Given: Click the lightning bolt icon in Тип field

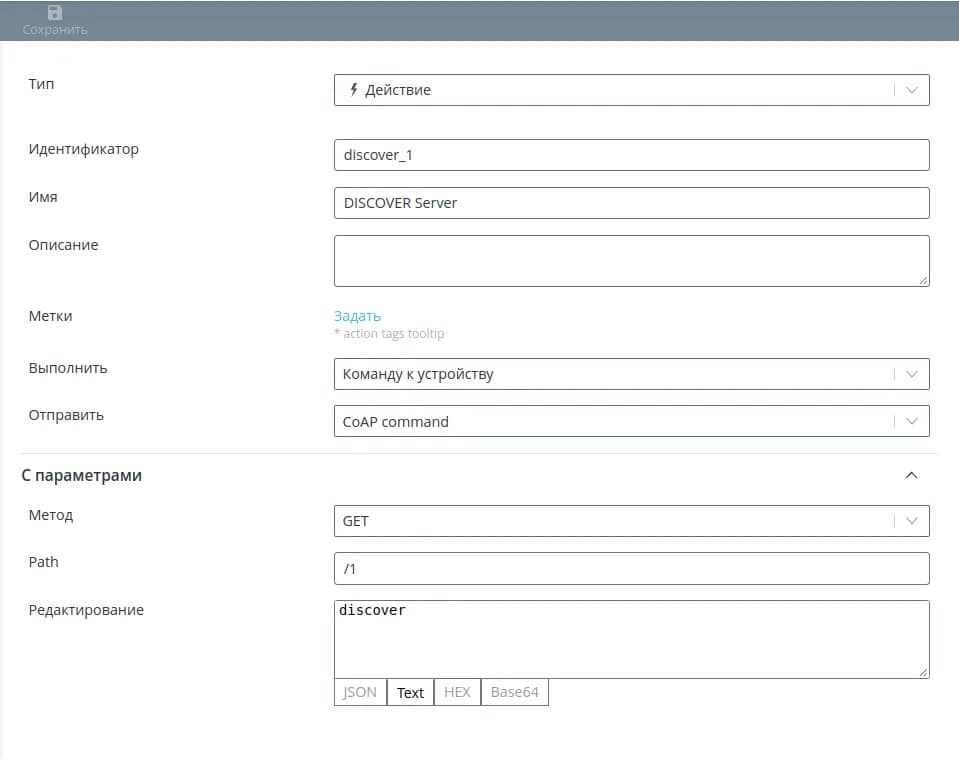Looking at the screenshot, I should coord(353,90).
